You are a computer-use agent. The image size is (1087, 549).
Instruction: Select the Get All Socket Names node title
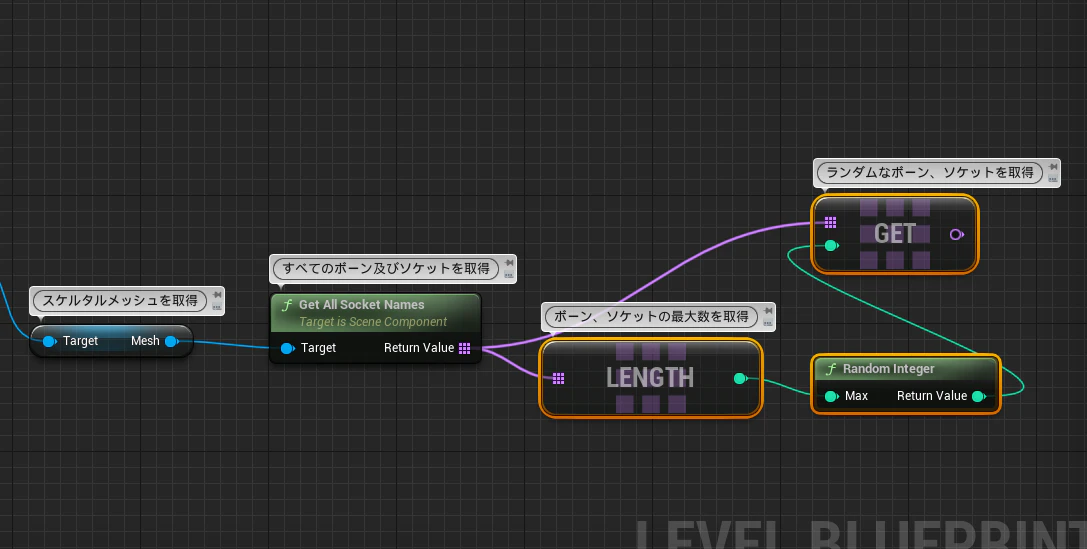361,304
